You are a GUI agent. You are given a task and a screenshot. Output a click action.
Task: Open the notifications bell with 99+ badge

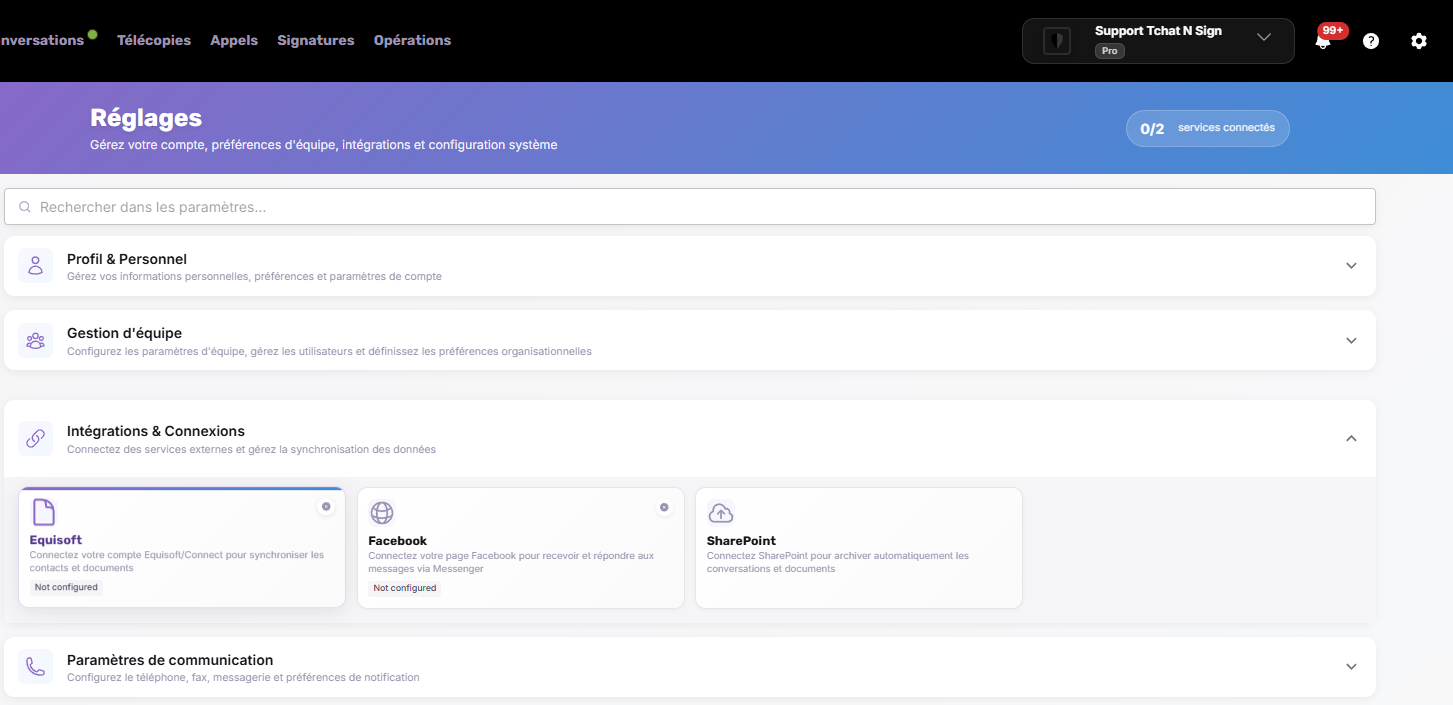1323,40
